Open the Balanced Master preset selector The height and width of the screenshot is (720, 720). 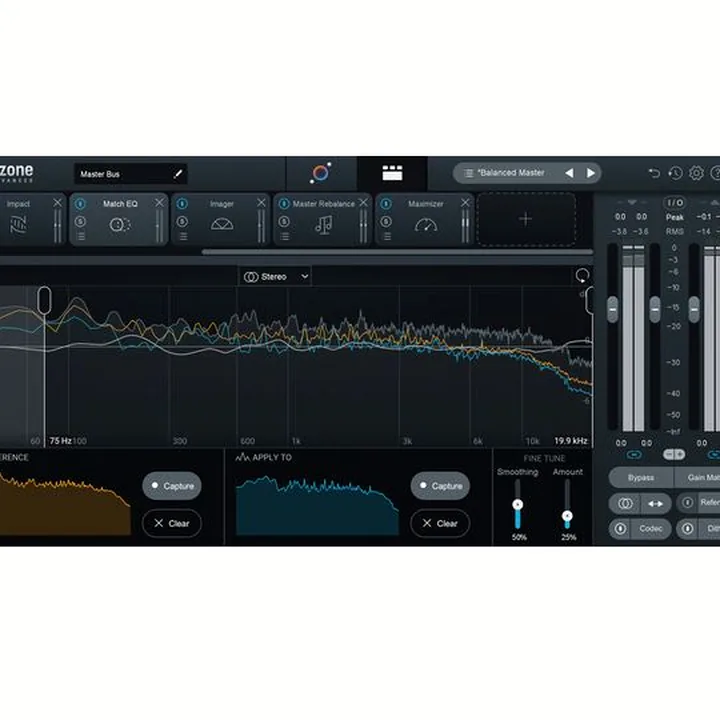(527, 173)
